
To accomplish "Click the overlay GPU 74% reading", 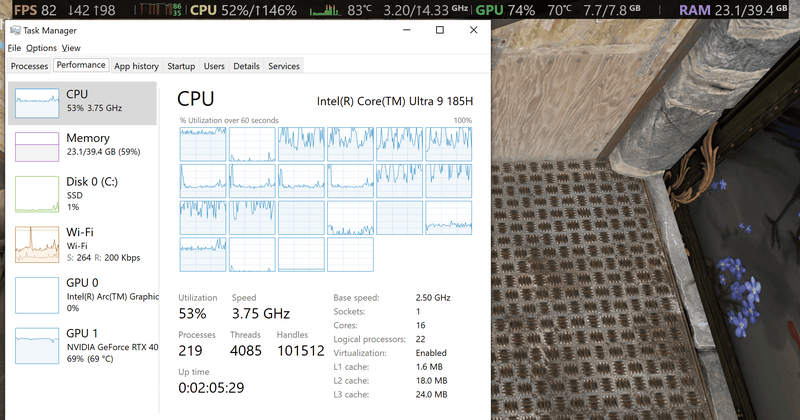I will point(506,10).
